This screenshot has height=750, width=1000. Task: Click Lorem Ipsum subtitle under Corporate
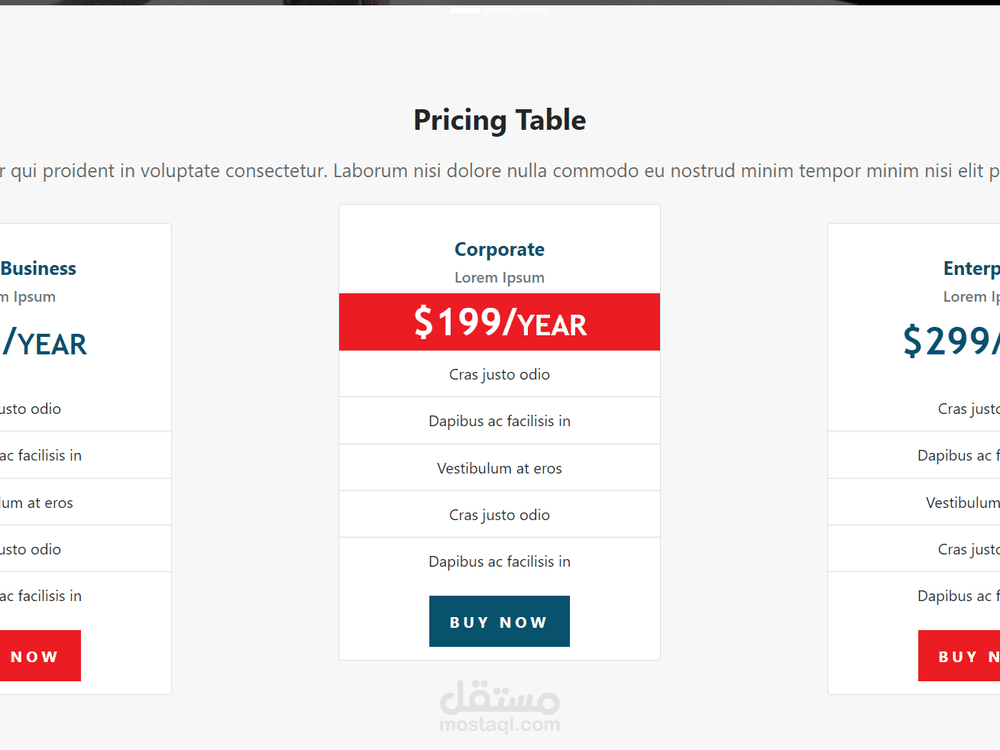tap(499, 278)
